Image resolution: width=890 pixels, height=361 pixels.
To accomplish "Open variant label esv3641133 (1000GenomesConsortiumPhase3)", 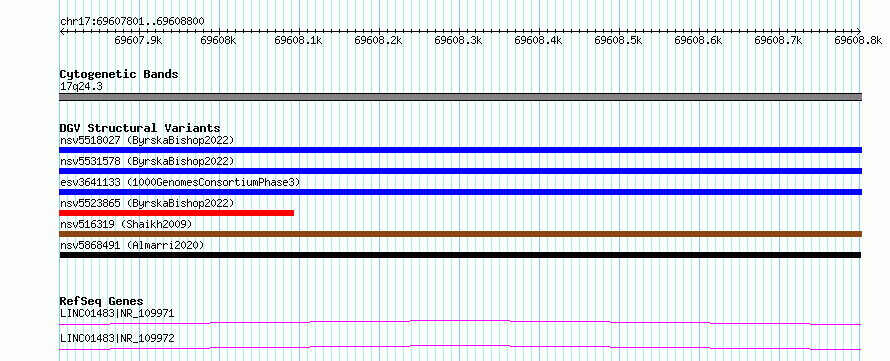I will click(x=180, y=182).
